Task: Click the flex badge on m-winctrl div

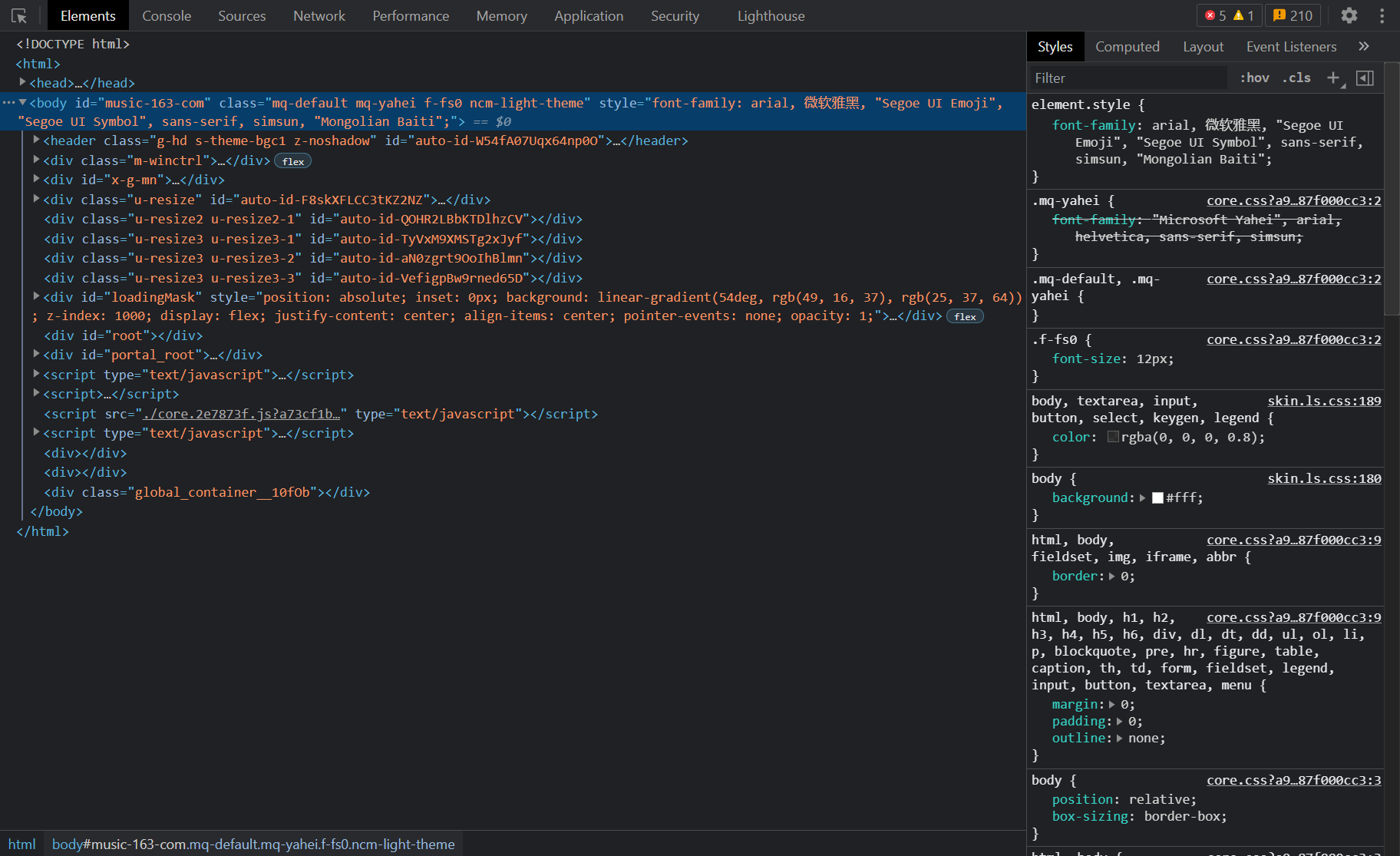Action: tap(293, 161)
